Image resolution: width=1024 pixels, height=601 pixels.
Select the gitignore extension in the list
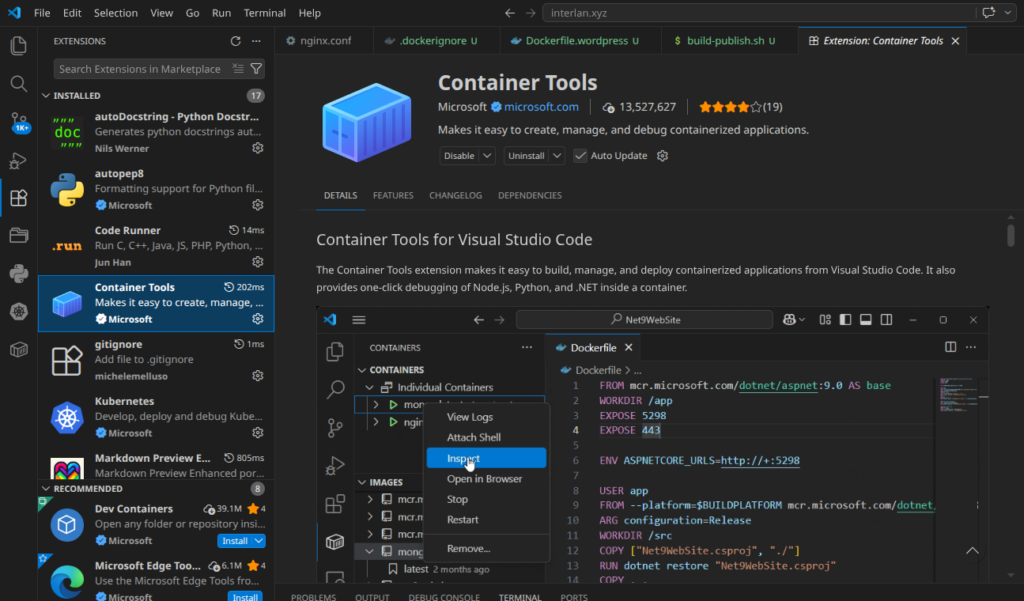point(156,360)
